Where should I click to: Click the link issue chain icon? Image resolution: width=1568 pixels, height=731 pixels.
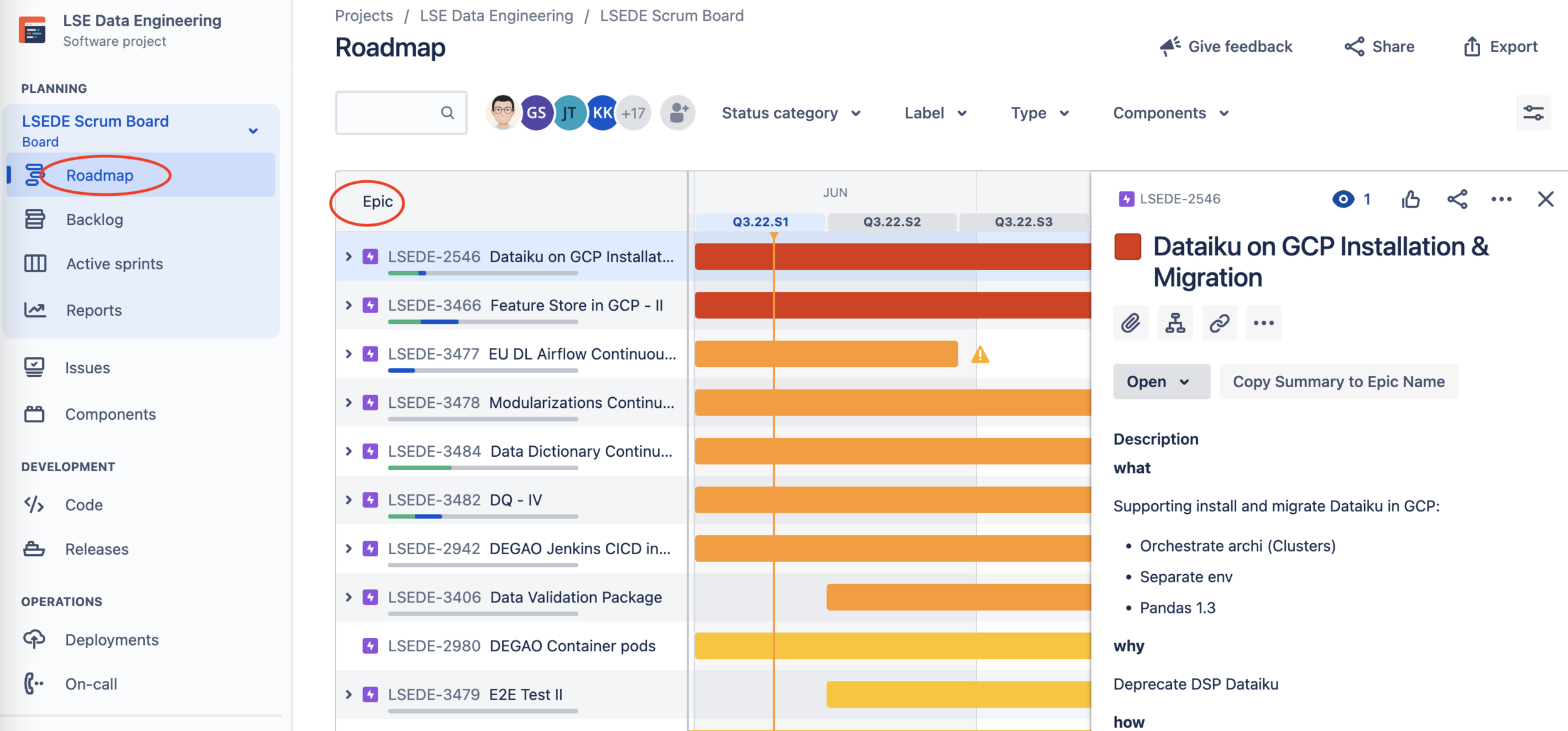click(1219, 323)
